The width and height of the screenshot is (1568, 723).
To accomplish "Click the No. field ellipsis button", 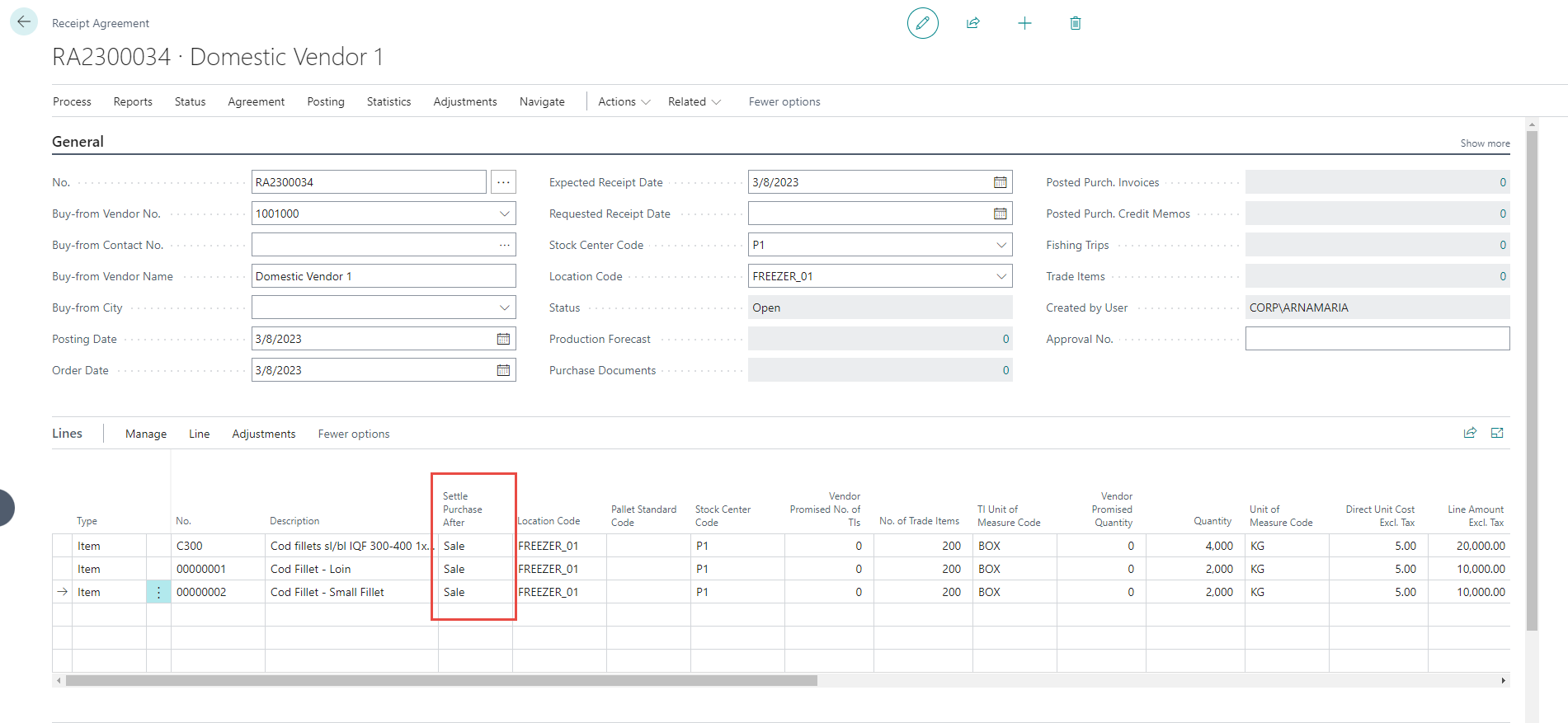I will click(503, 182).
